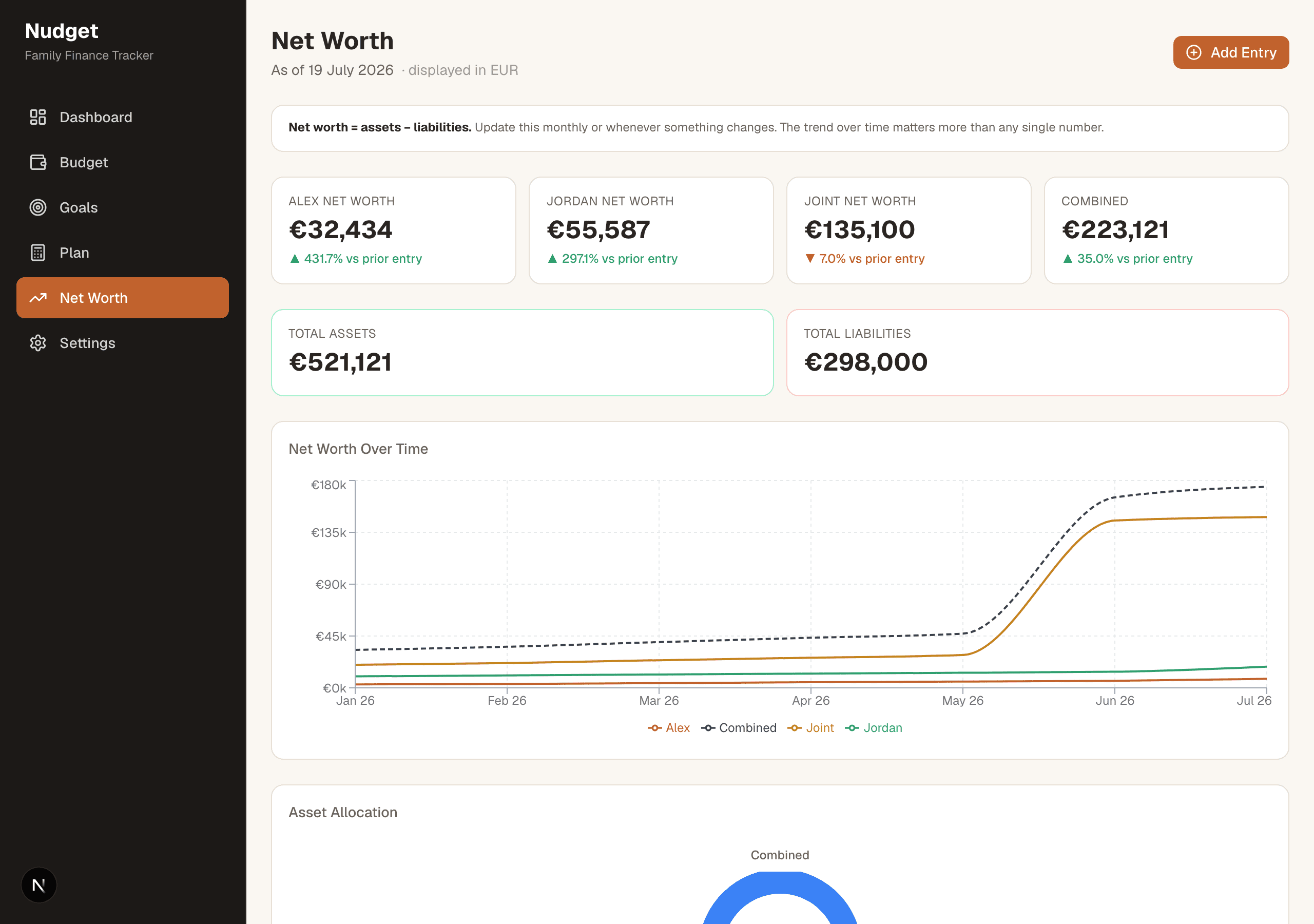Click the Jun 26 axis label

coord(1114,701)
